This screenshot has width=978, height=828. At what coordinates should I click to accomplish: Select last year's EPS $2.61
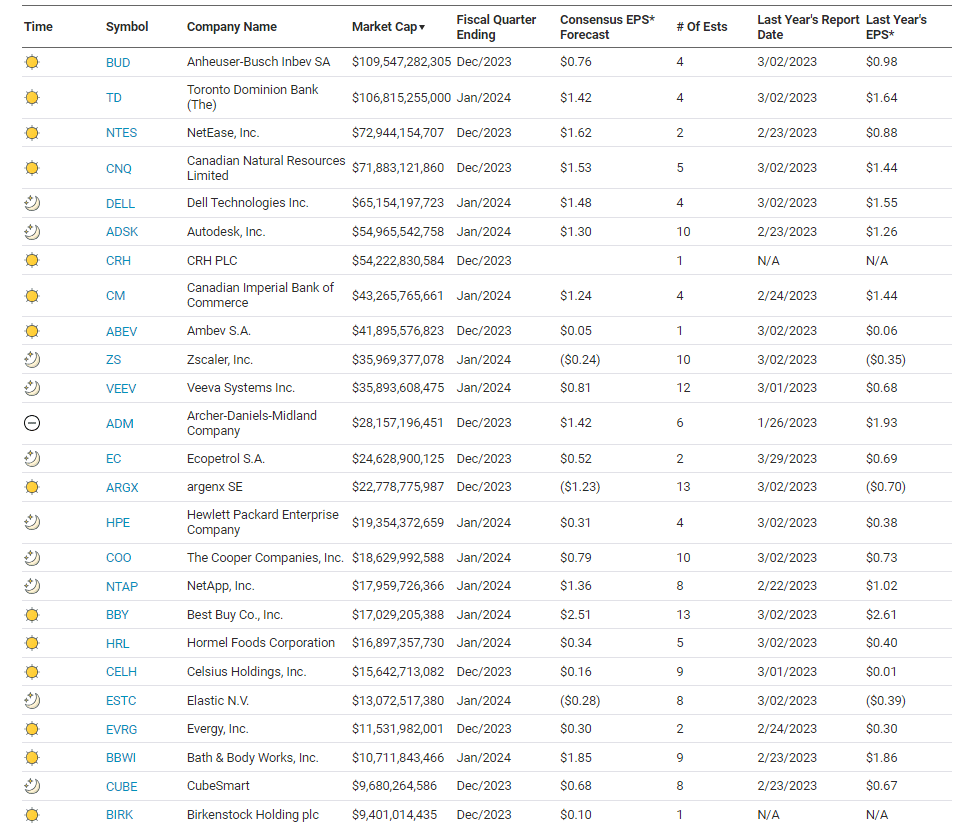881,615
